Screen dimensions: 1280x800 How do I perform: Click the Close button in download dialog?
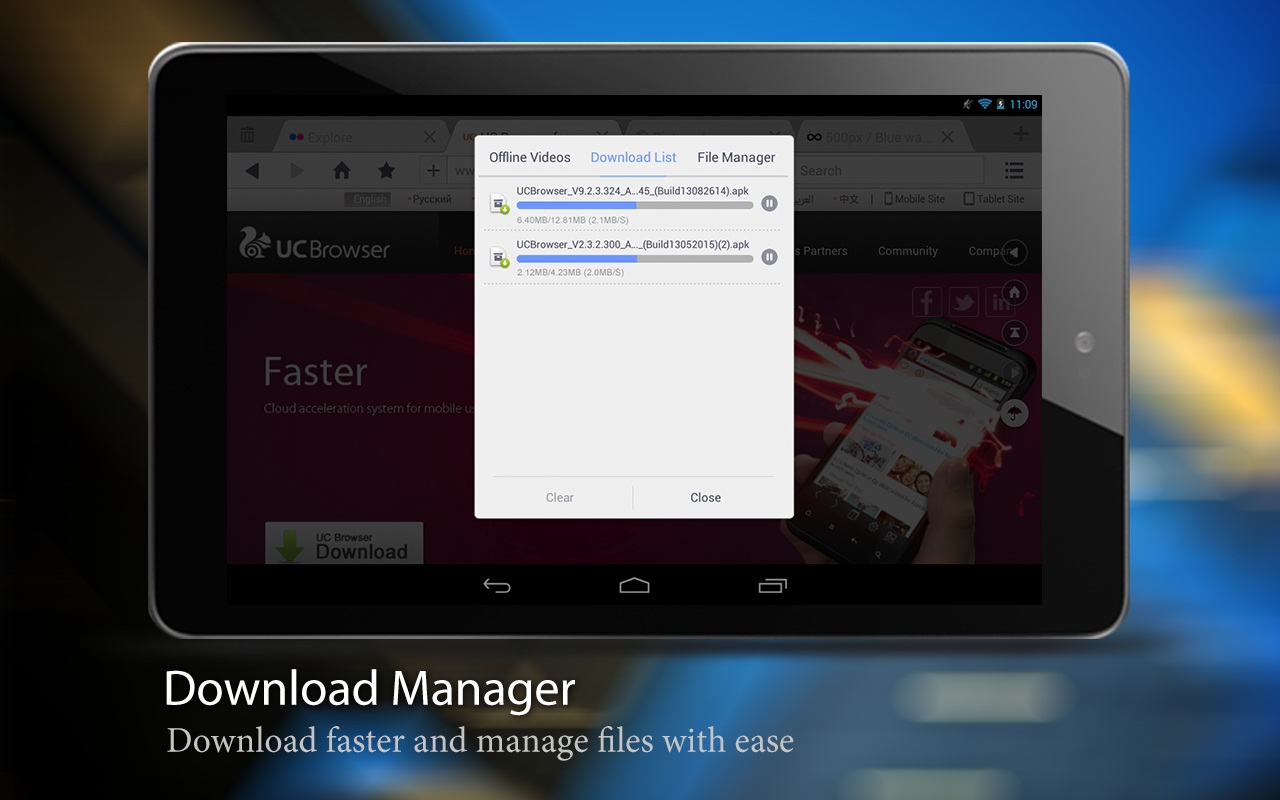pos(705,497)
